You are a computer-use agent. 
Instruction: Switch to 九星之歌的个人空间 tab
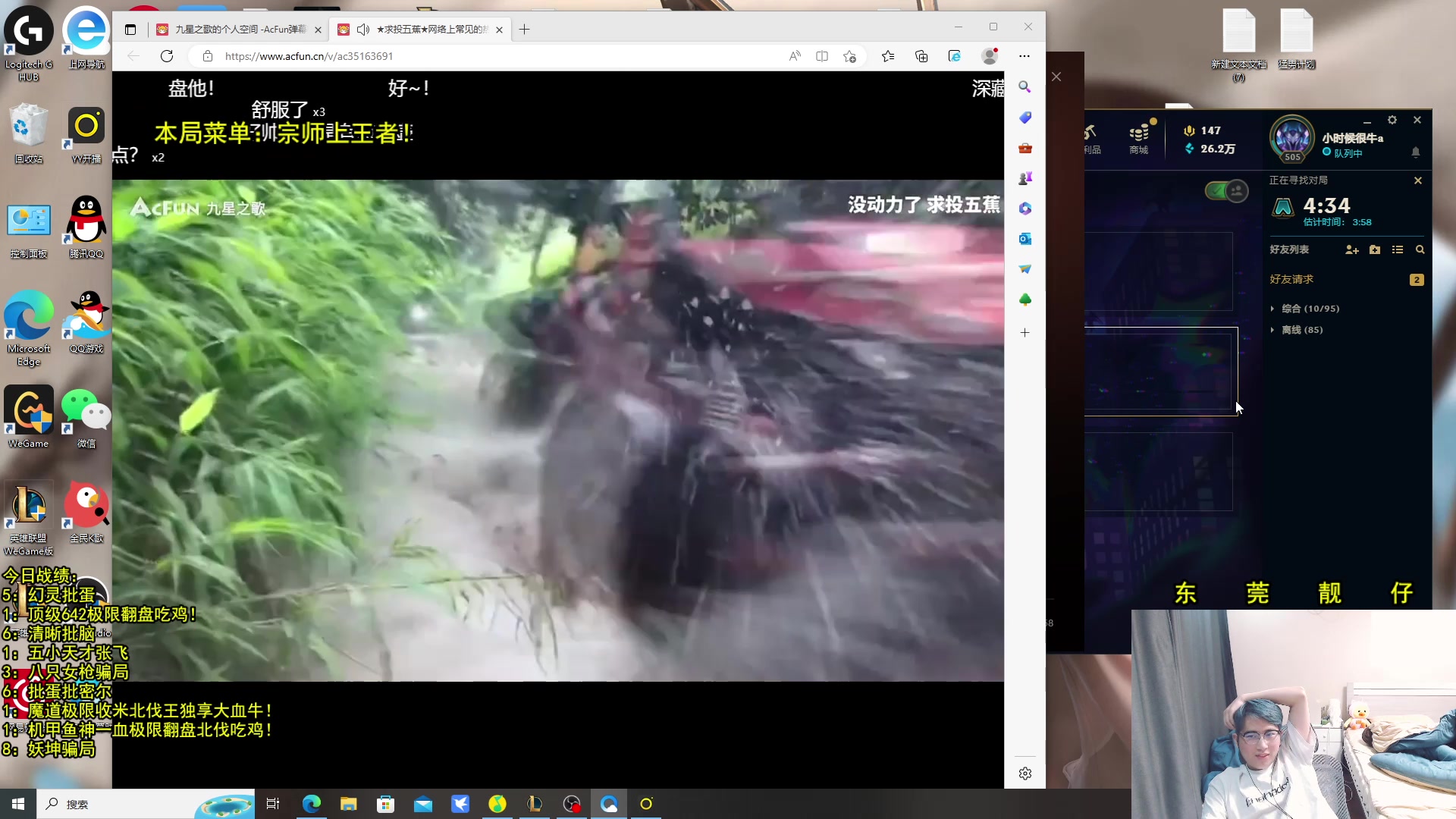(x=240, y=30)
